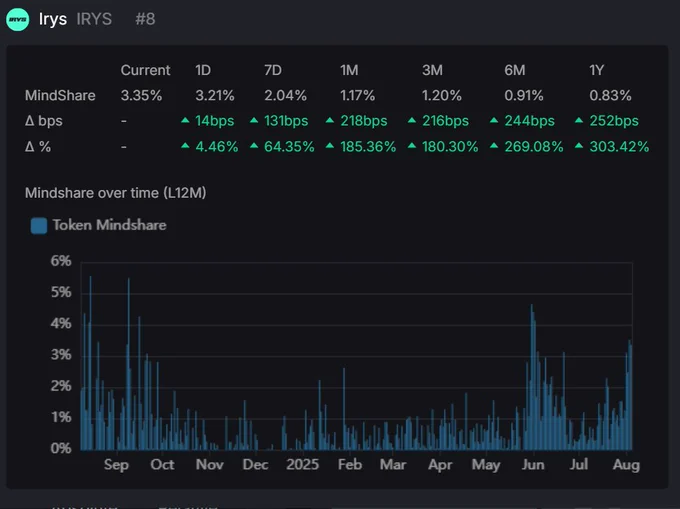Click the 1D mindshare value 3.21%

(x=215, y=95)
